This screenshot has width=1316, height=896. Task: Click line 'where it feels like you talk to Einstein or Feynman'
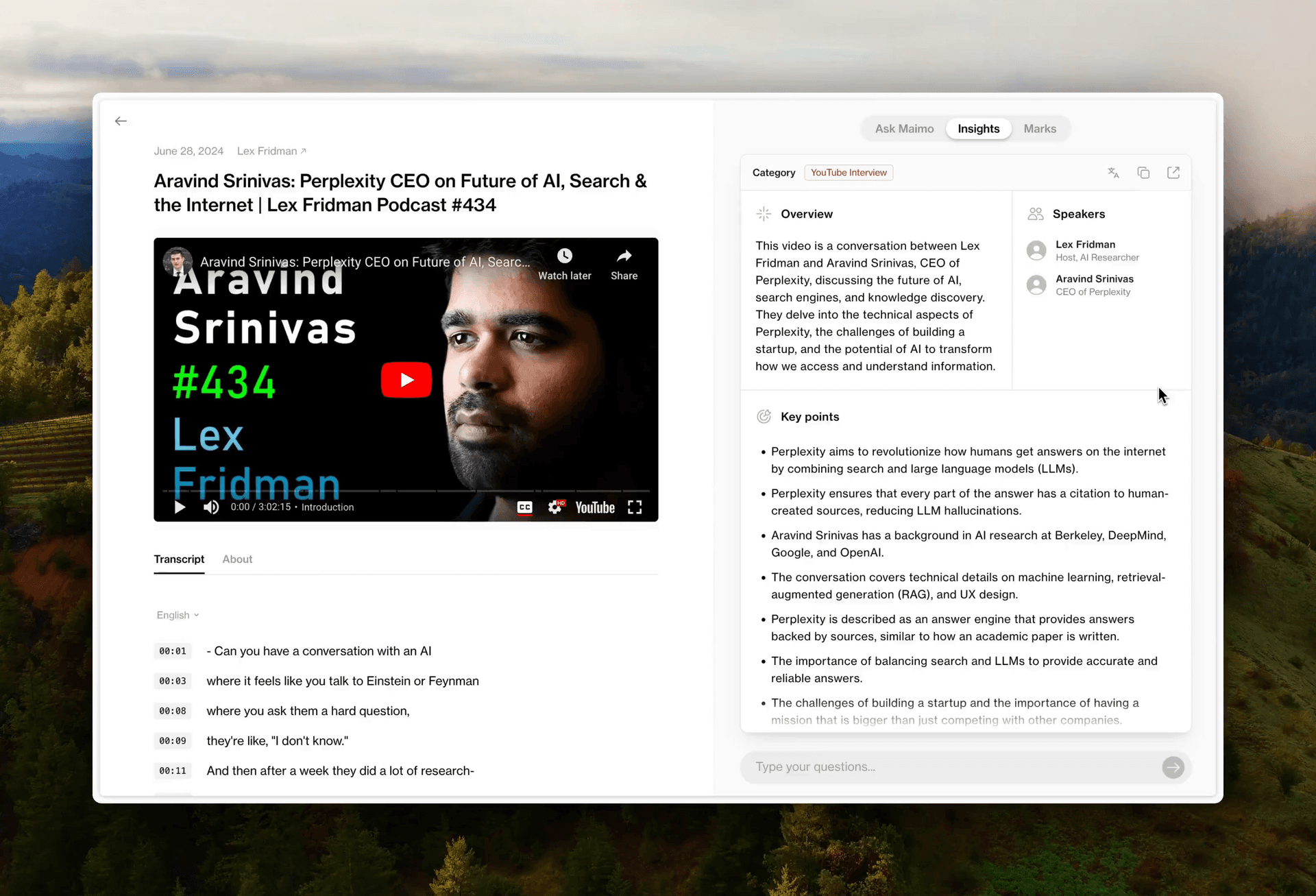(x=343, y=681)
